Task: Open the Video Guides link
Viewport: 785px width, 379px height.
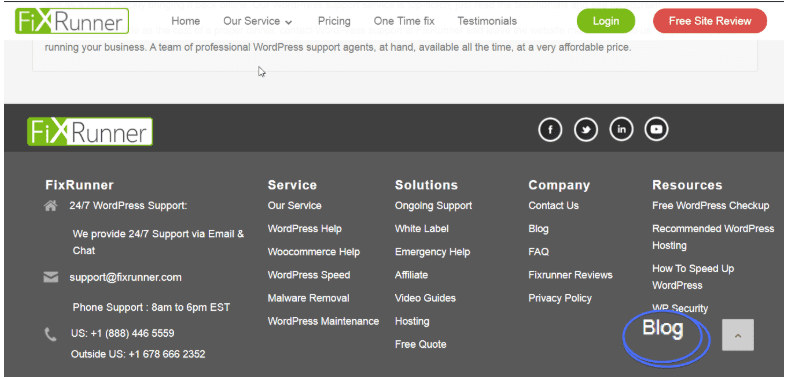Action: [x=425, y=298]
